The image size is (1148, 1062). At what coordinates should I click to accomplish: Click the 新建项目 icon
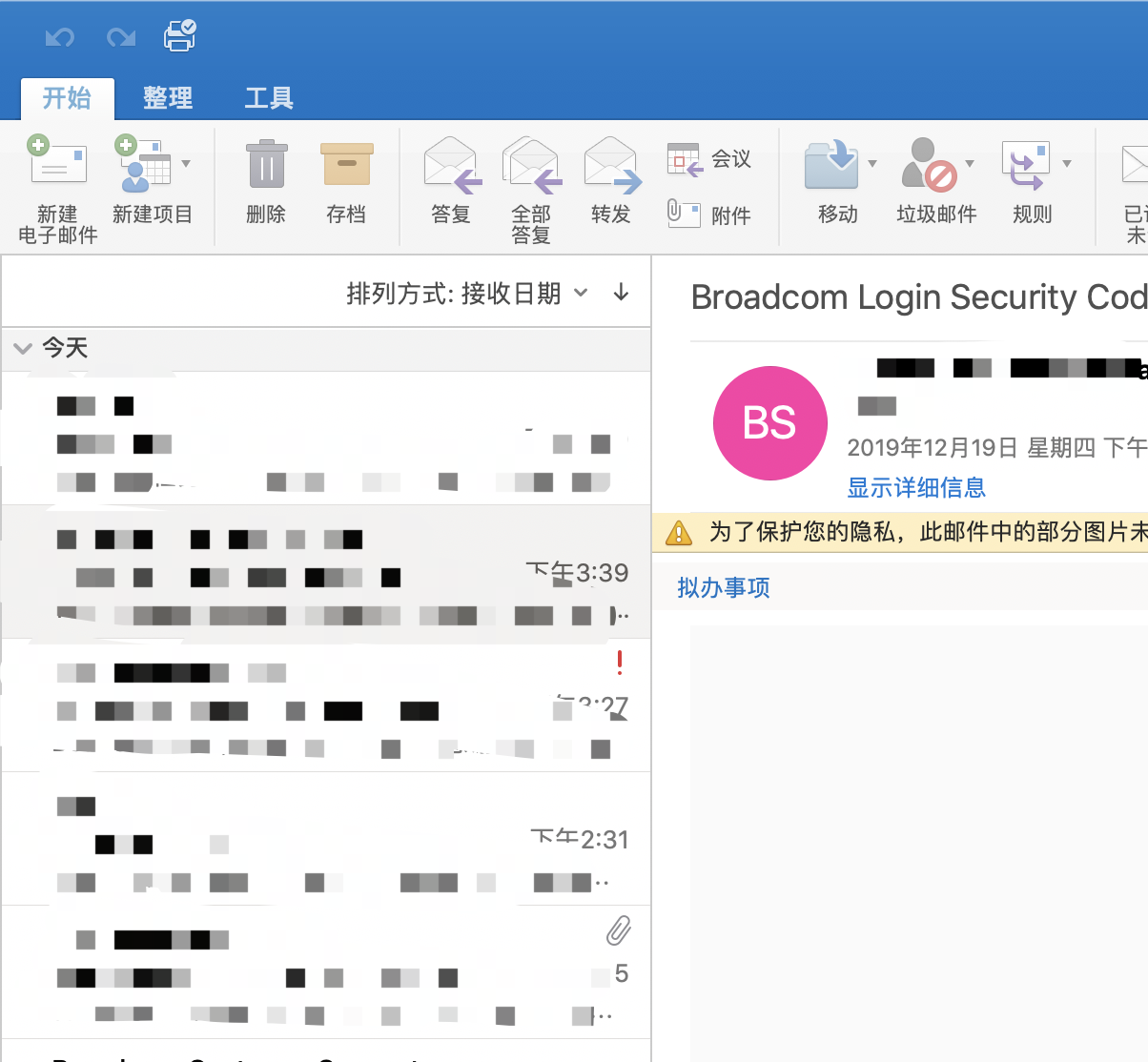click(x=143, y=162)
